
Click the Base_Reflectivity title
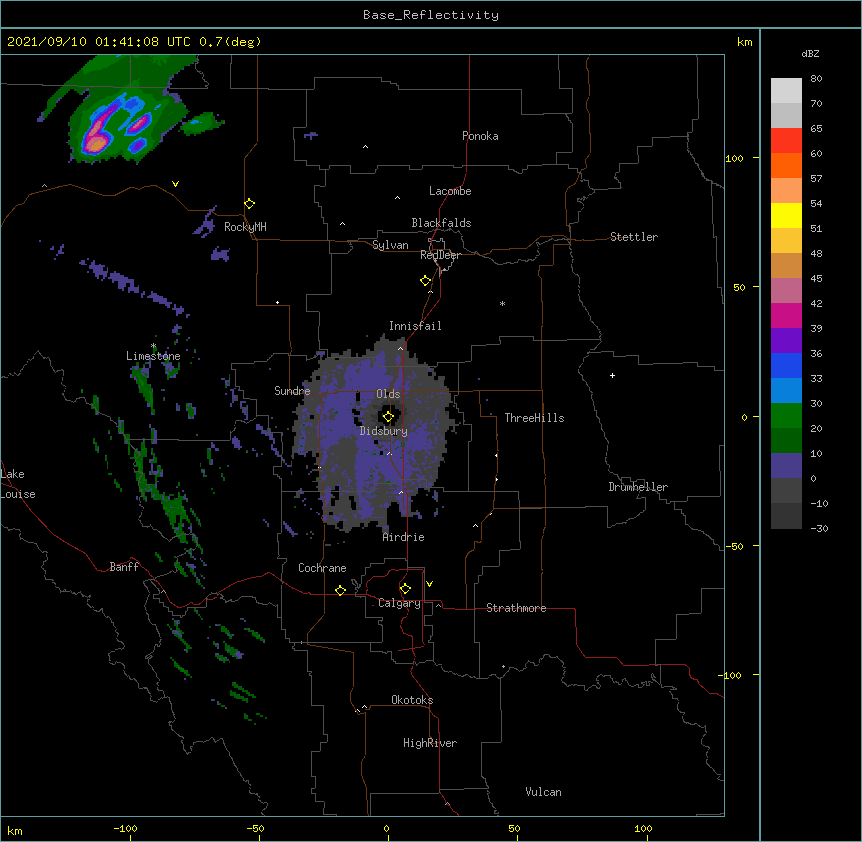point(431,15)
